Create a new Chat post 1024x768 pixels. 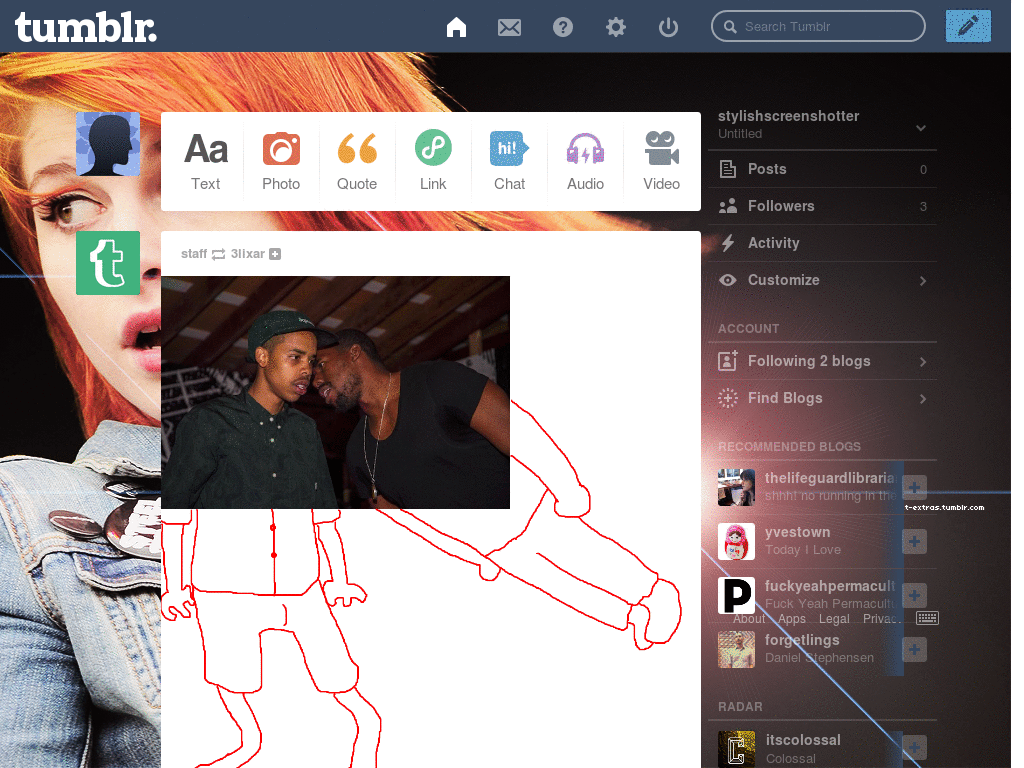click(509, 161)
